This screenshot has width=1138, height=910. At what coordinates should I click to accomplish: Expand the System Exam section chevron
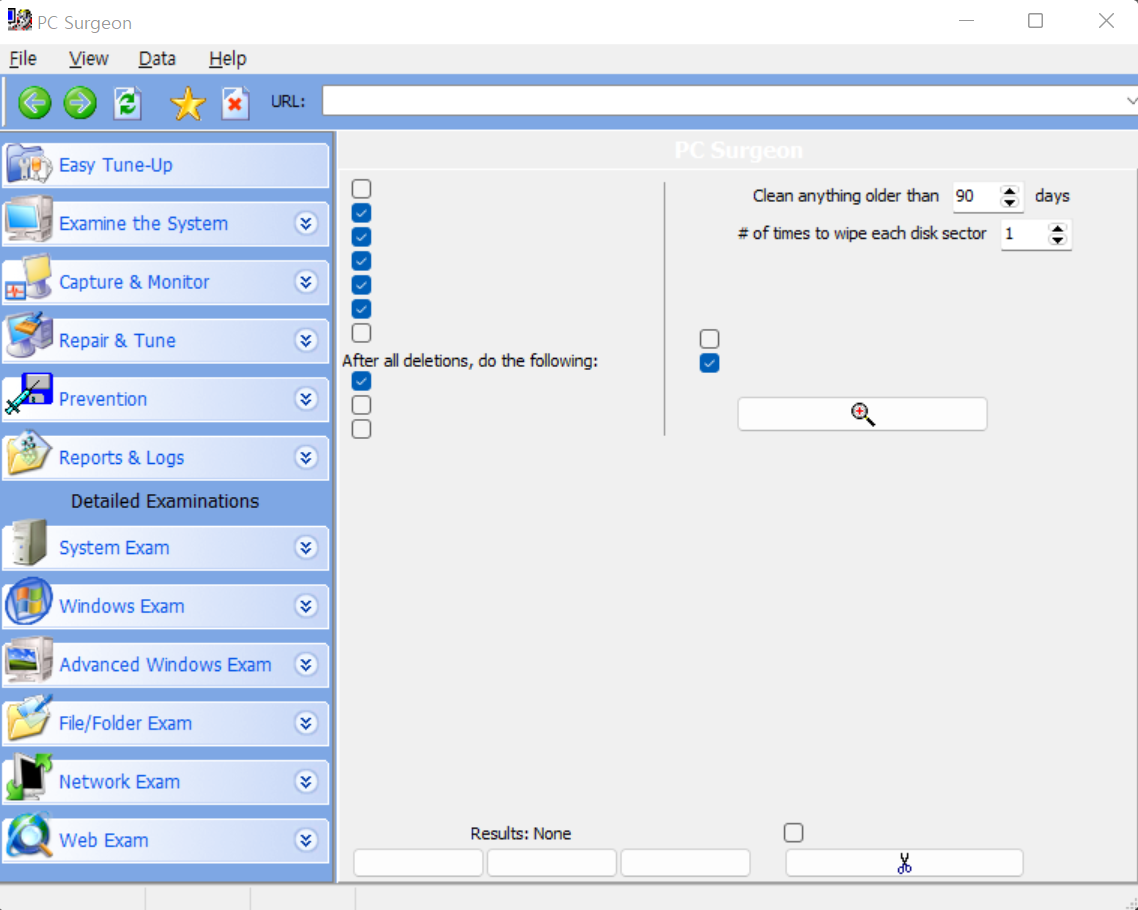point(306,547)
